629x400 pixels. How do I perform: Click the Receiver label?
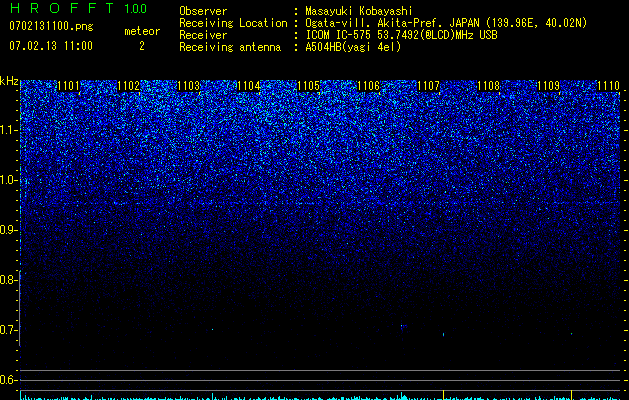[x=203, y=35]
